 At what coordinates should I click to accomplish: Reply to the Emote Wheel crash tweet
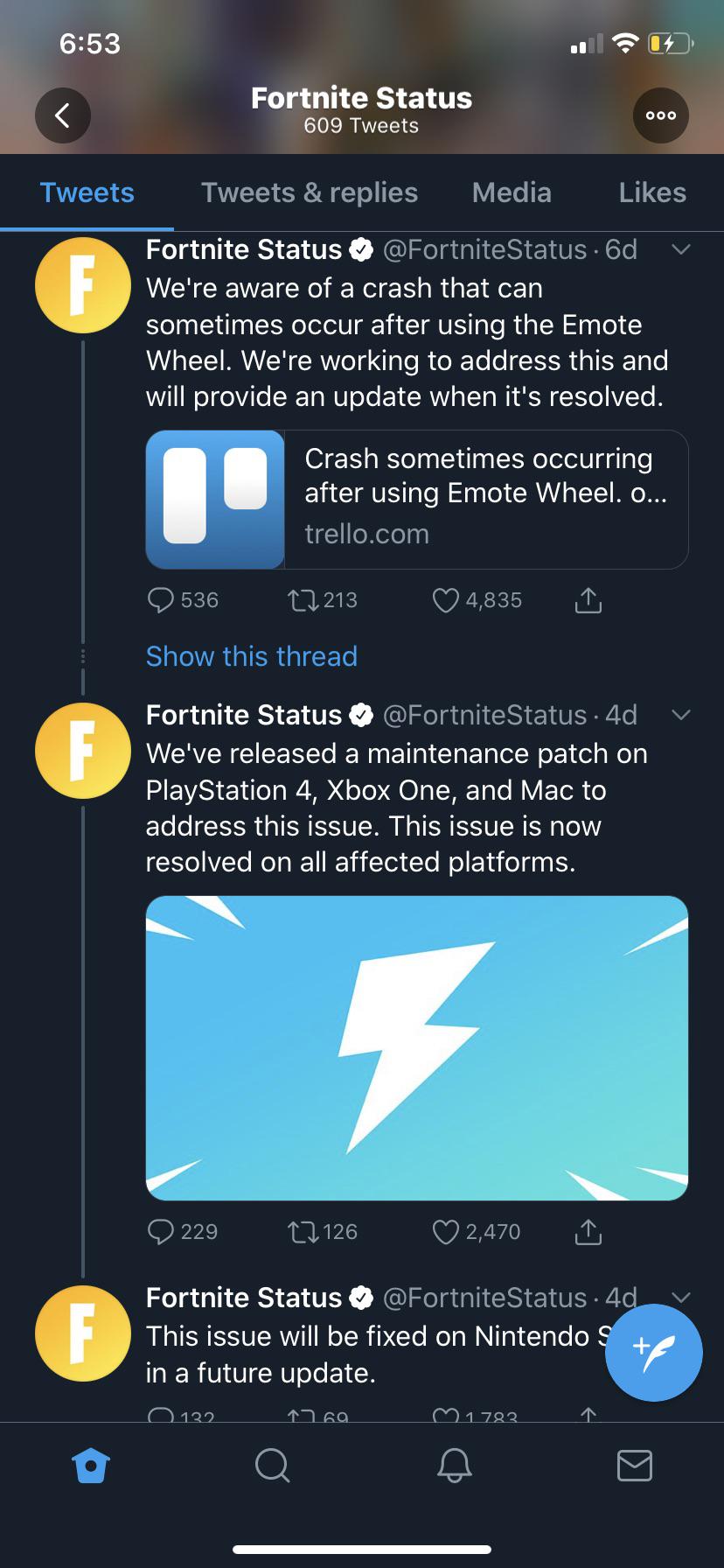[x=163, y=599]
